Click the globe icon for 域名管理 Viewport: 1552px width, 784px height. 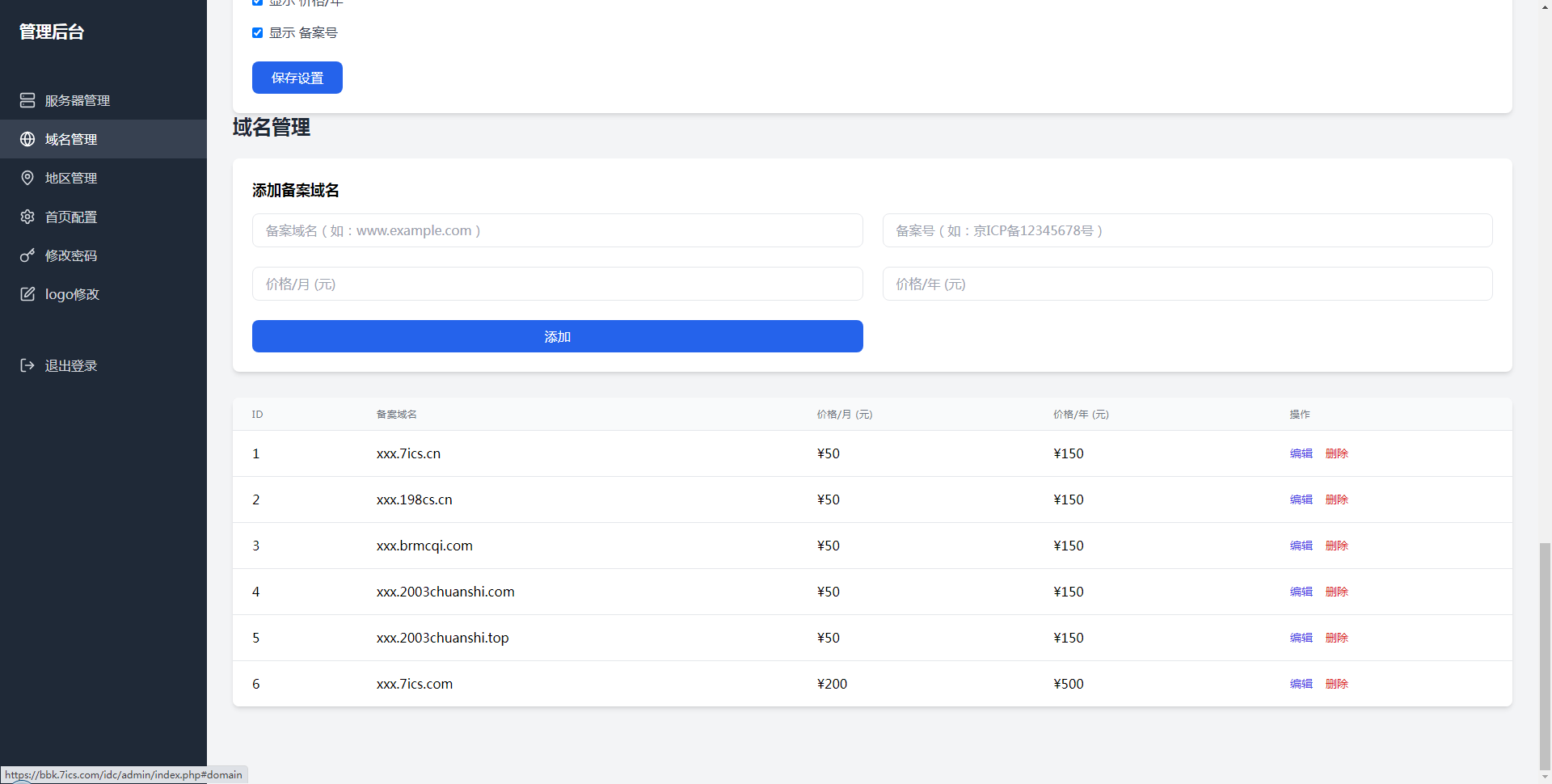click(x=27, y=139)
